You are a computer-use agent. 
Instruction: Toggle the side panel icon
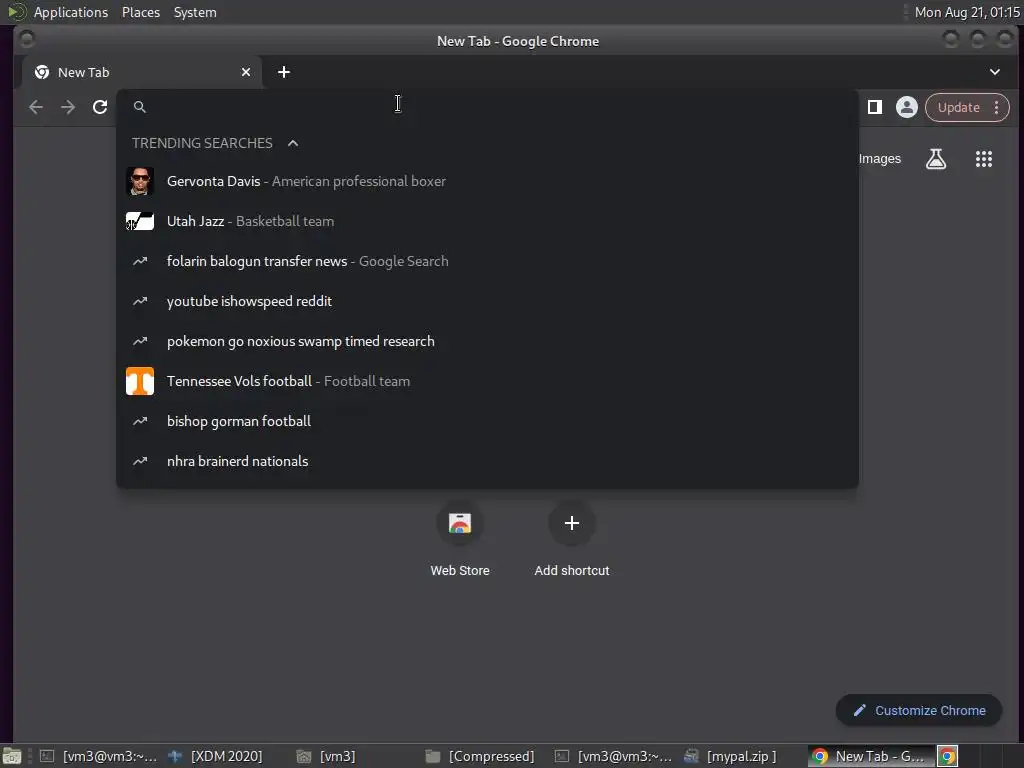click(x=875, y=107)
